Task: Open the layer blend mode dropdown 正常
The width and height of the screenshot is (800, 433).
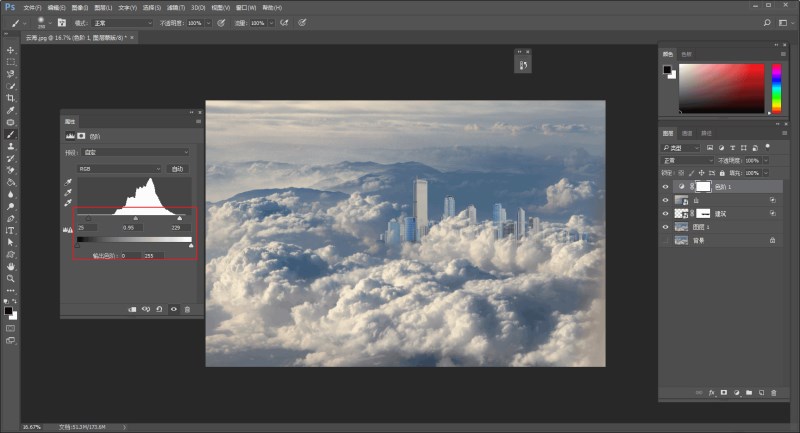Action: coord(685,160)
